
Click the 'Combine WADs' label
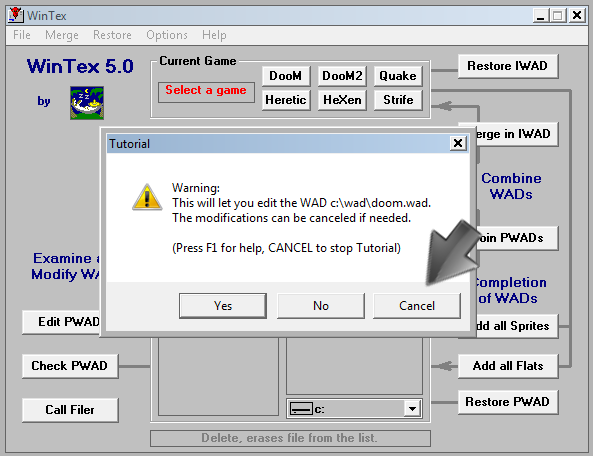511,186
